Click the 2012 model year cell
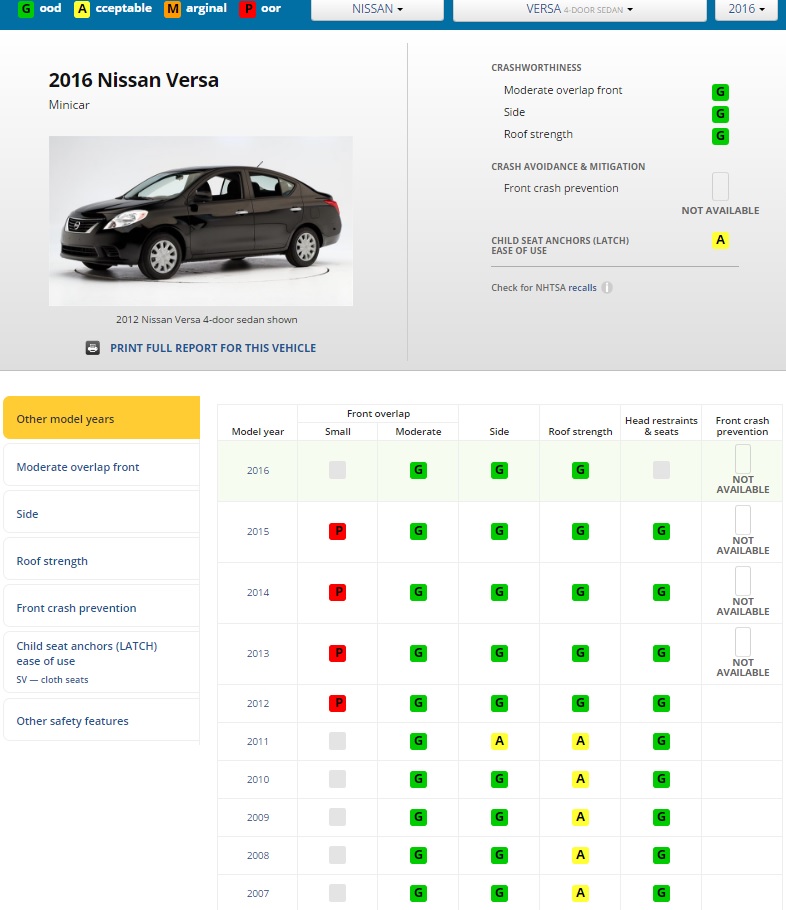This screenshot has width=786, height=910. (258, 703)
